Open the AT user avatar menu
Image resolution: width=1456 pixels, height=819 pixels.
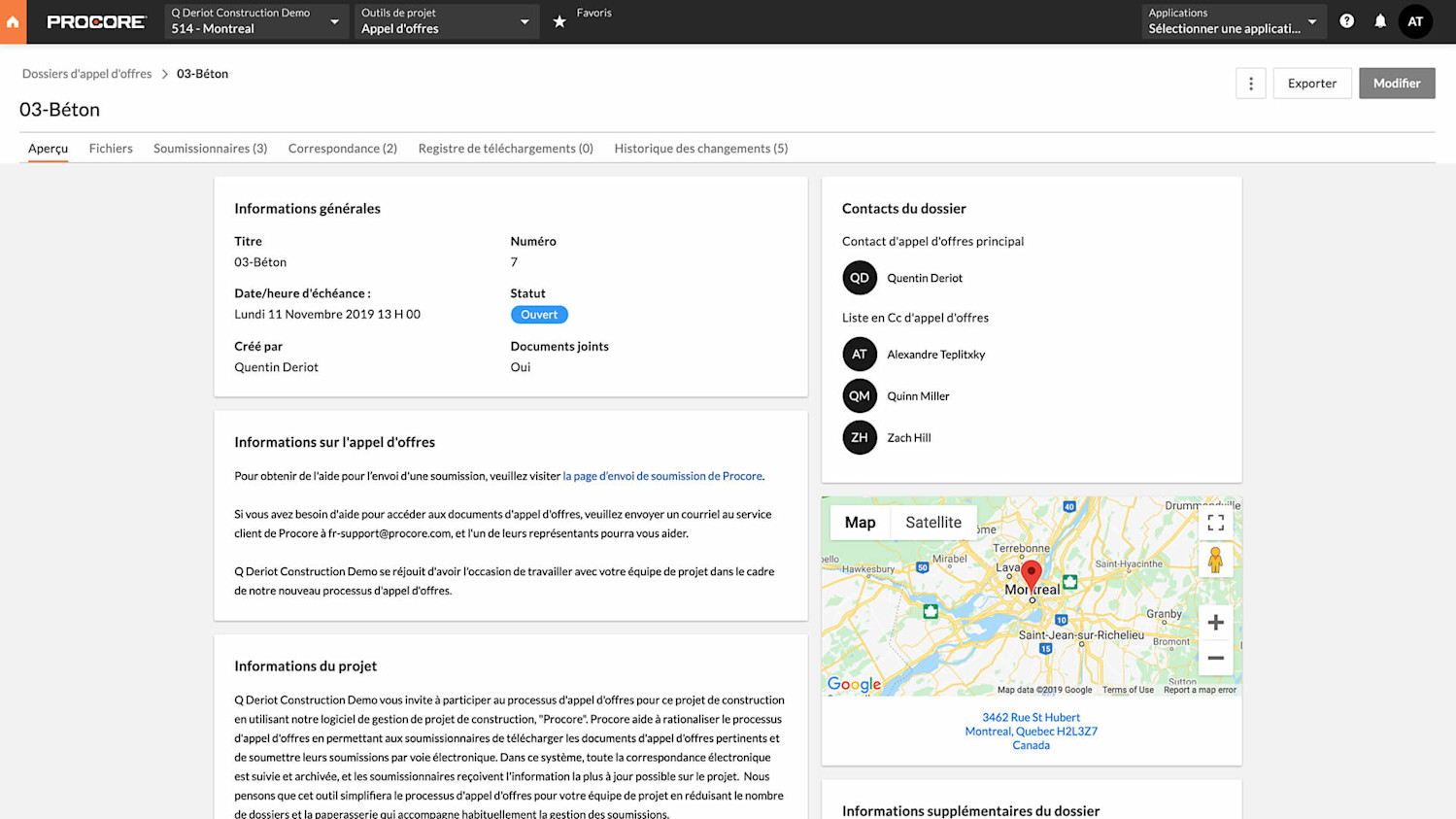click(1415, 21)
